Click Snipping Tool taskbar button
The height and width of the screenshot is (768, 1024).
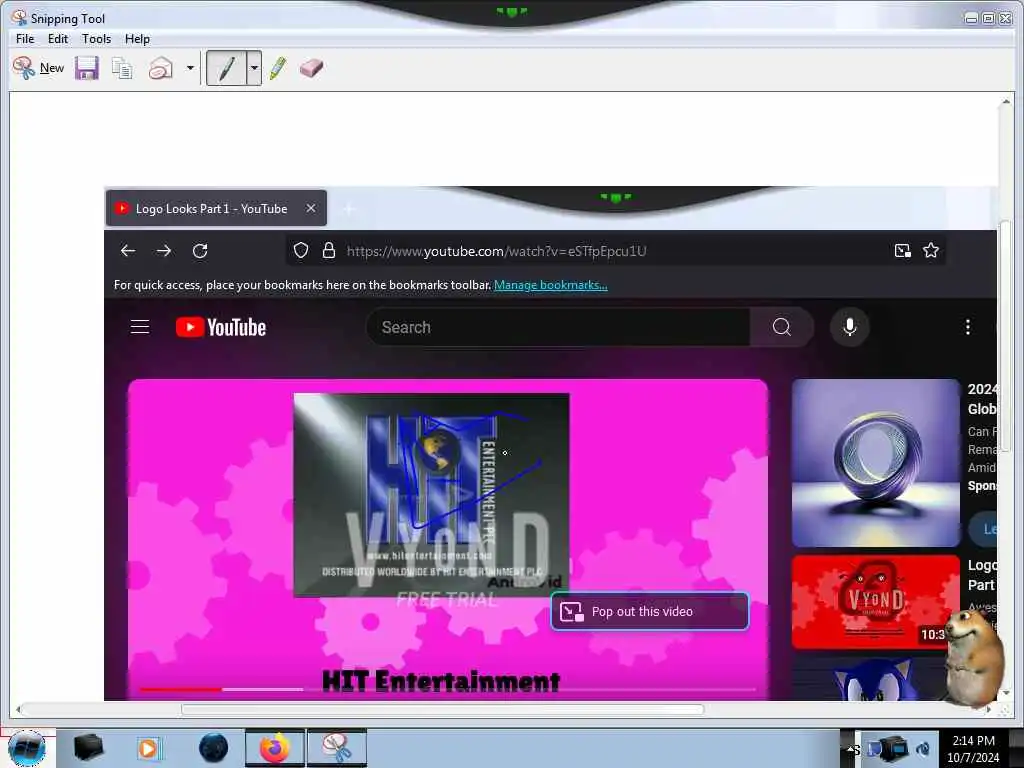click(336, 748)
